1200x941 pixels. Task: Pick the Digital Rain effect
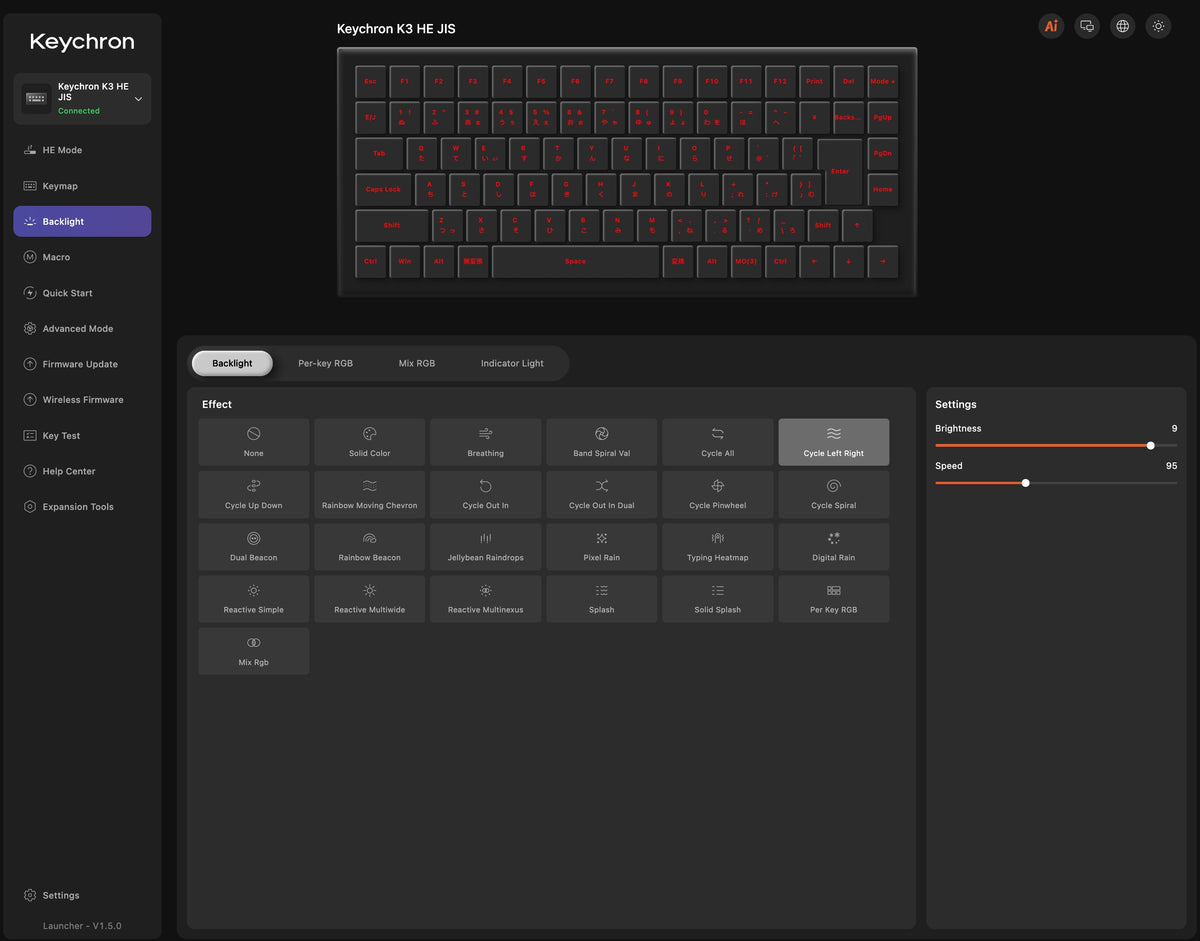834,546
